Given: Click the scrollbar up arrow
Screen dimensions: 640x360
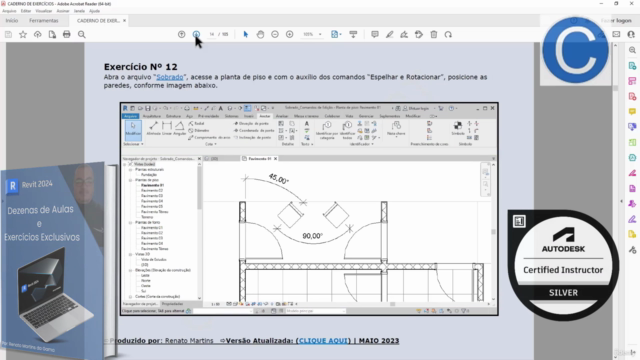Looking at the screenshot, I should coord(616,46).
